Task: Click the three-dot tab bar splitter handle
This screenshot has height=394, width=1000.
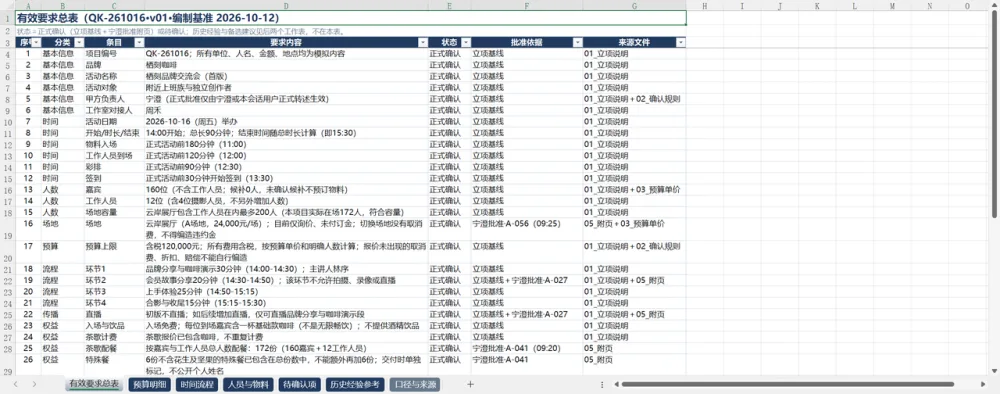Action: 602,384
